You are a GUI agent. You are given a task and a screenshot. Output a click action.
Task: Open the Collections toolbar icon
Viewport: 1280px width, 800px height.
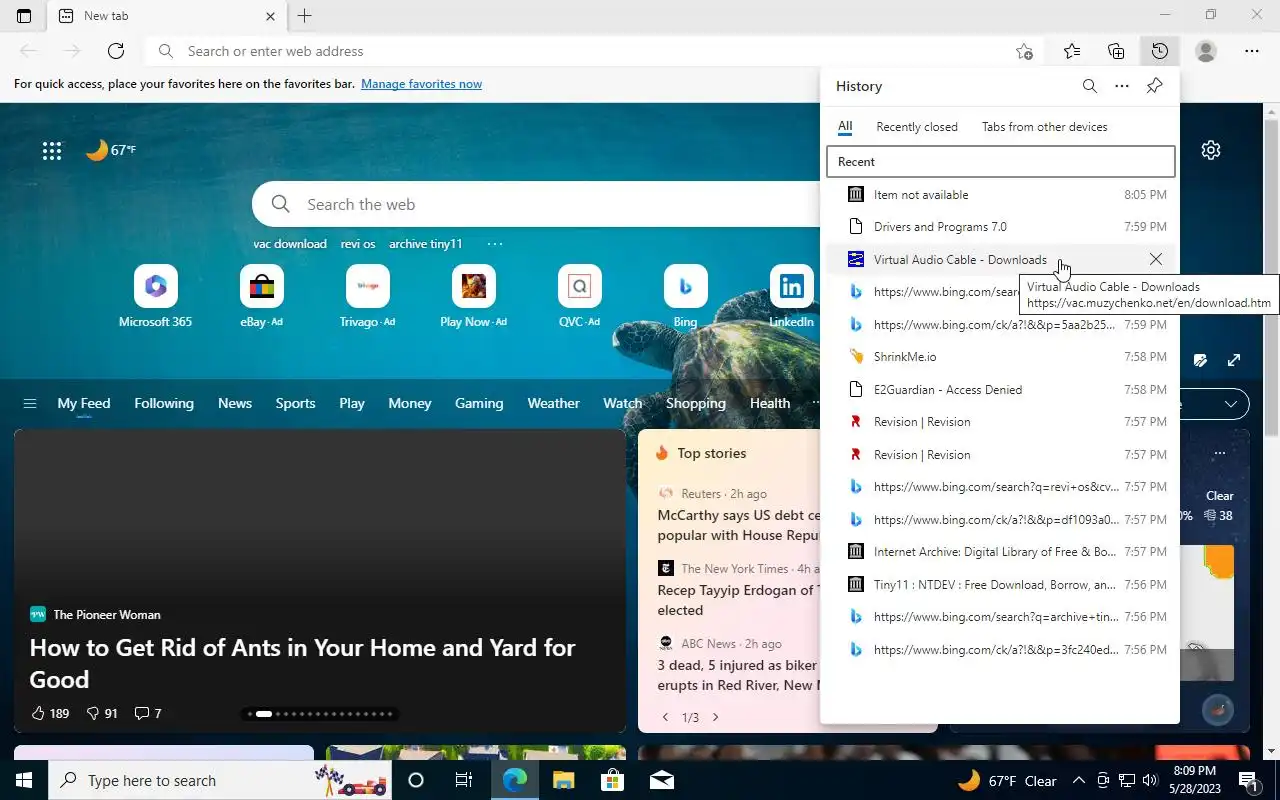1116,51
